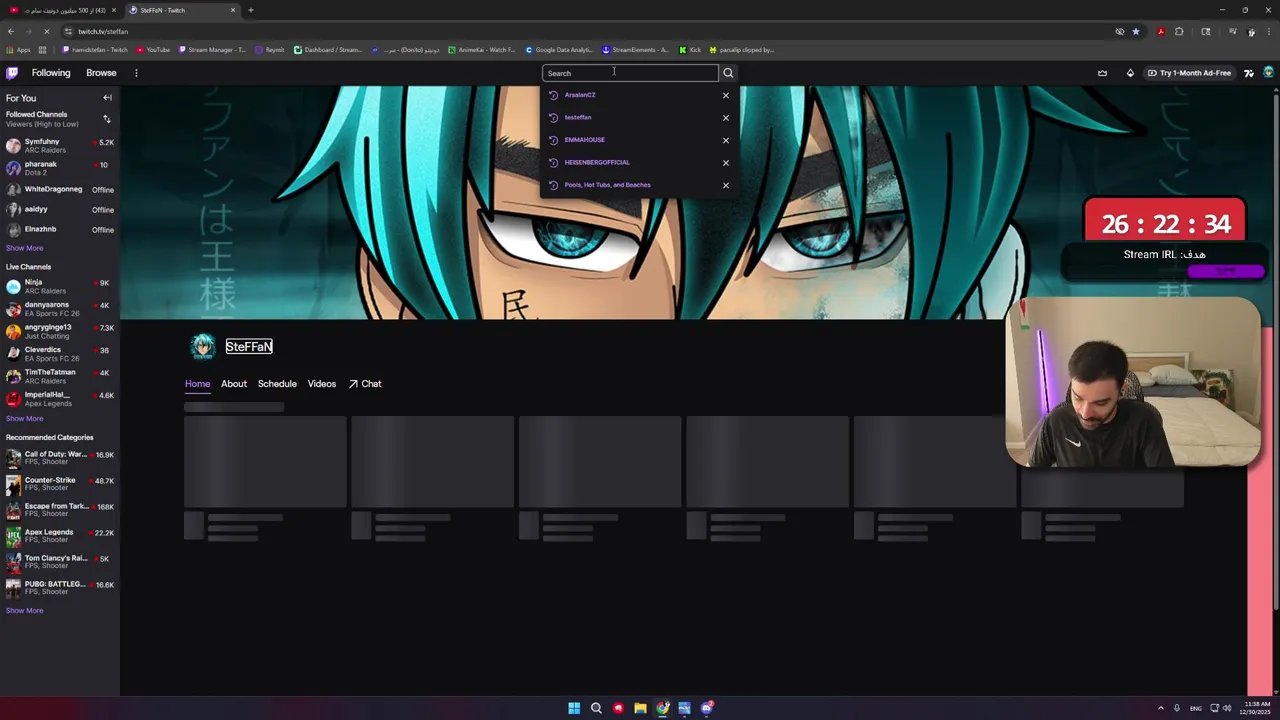This screenshot has height=720, width=1280.
Task: Open Symfuhny followed channel
Action: pos(60,146)
